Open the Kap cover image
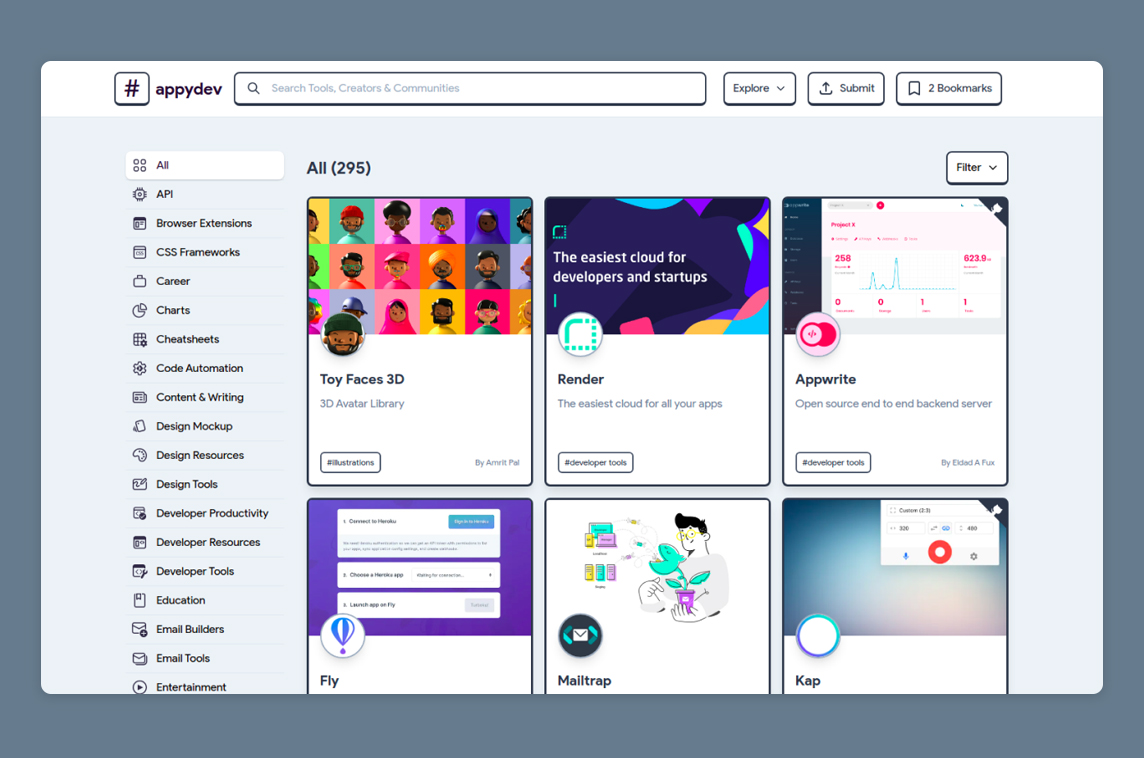 click(x=895, y=568)
